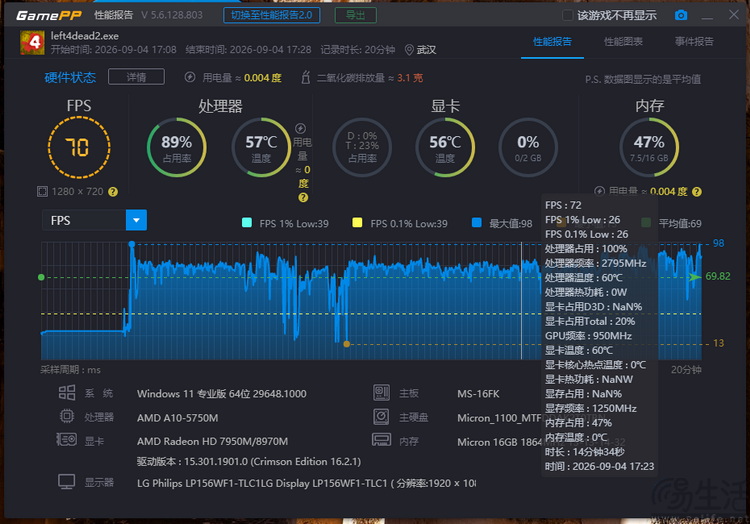Click the hard disk icon beside 主硬盘
The image size is (750, 524).
pos(381,416)
